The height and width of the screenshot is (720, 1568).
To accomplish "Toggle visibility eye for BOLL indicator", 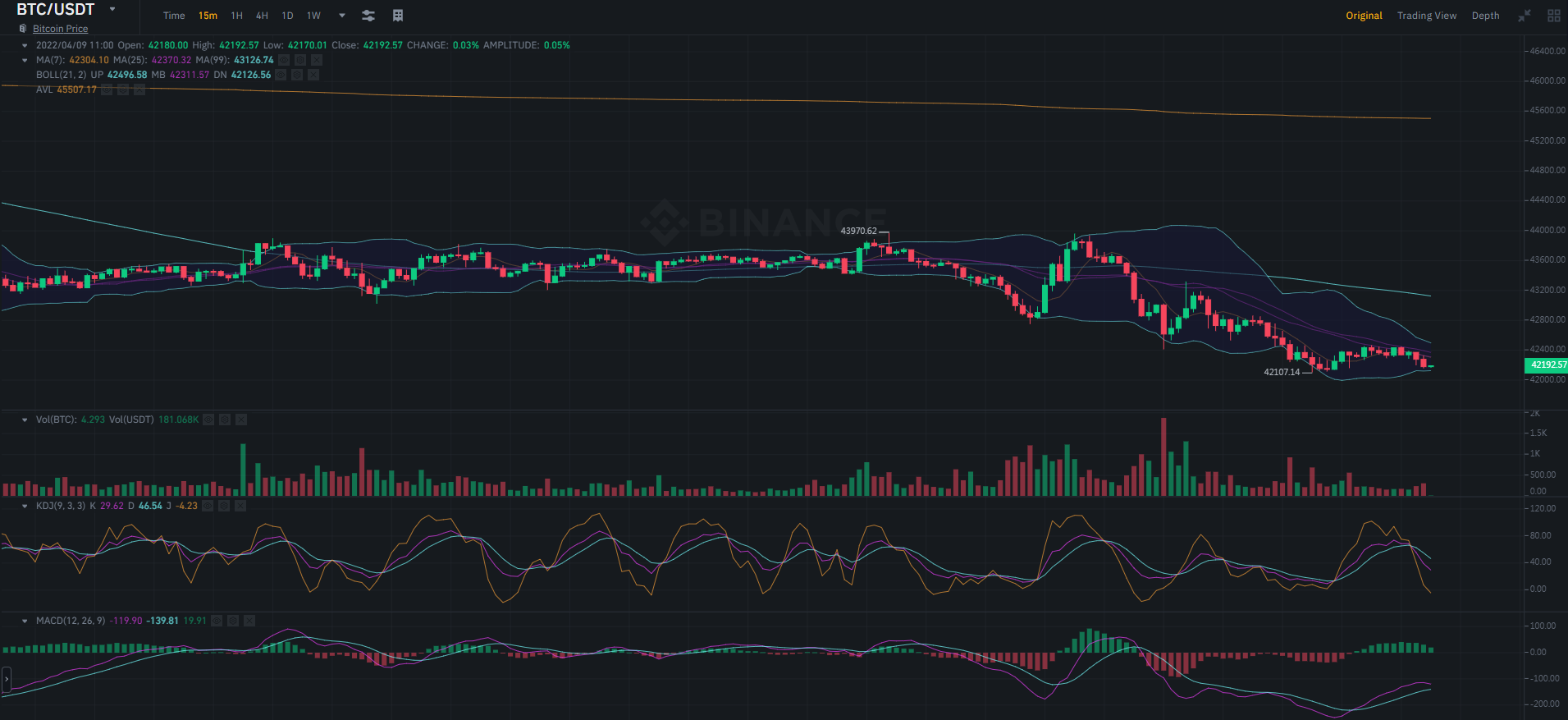I will 281,75.
